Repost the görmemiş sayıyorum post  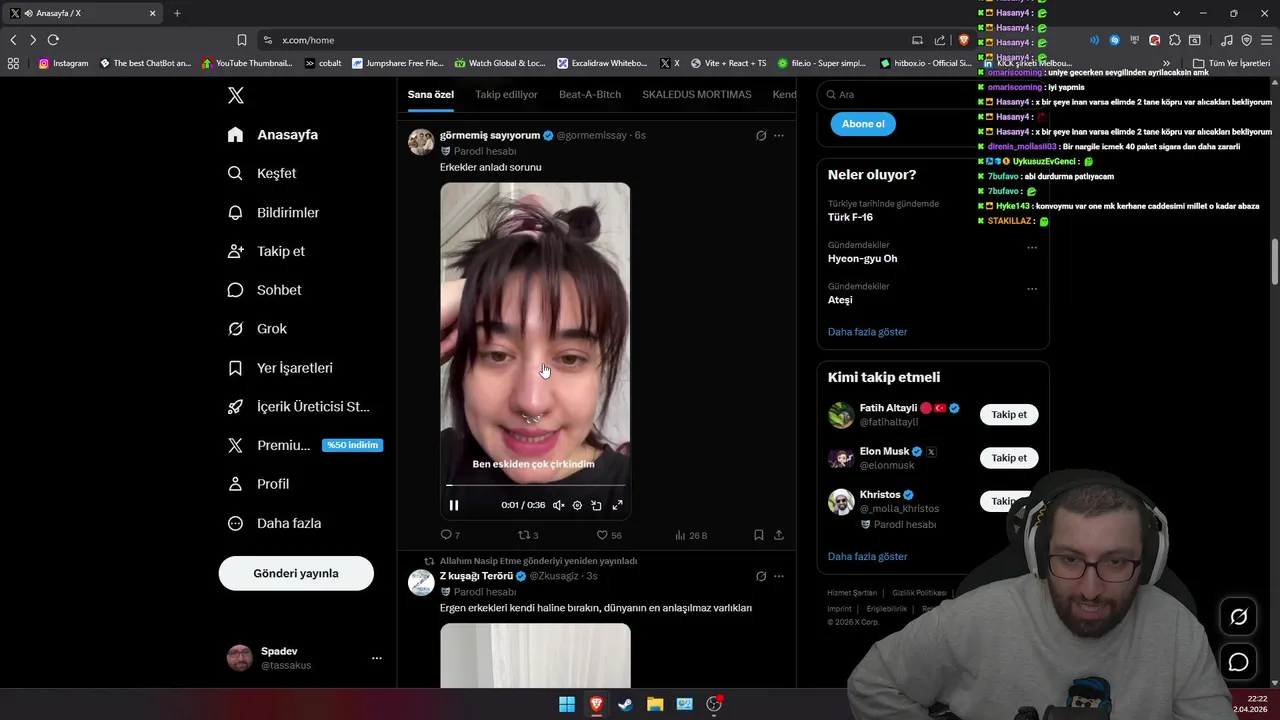click(x=528, y=535)
